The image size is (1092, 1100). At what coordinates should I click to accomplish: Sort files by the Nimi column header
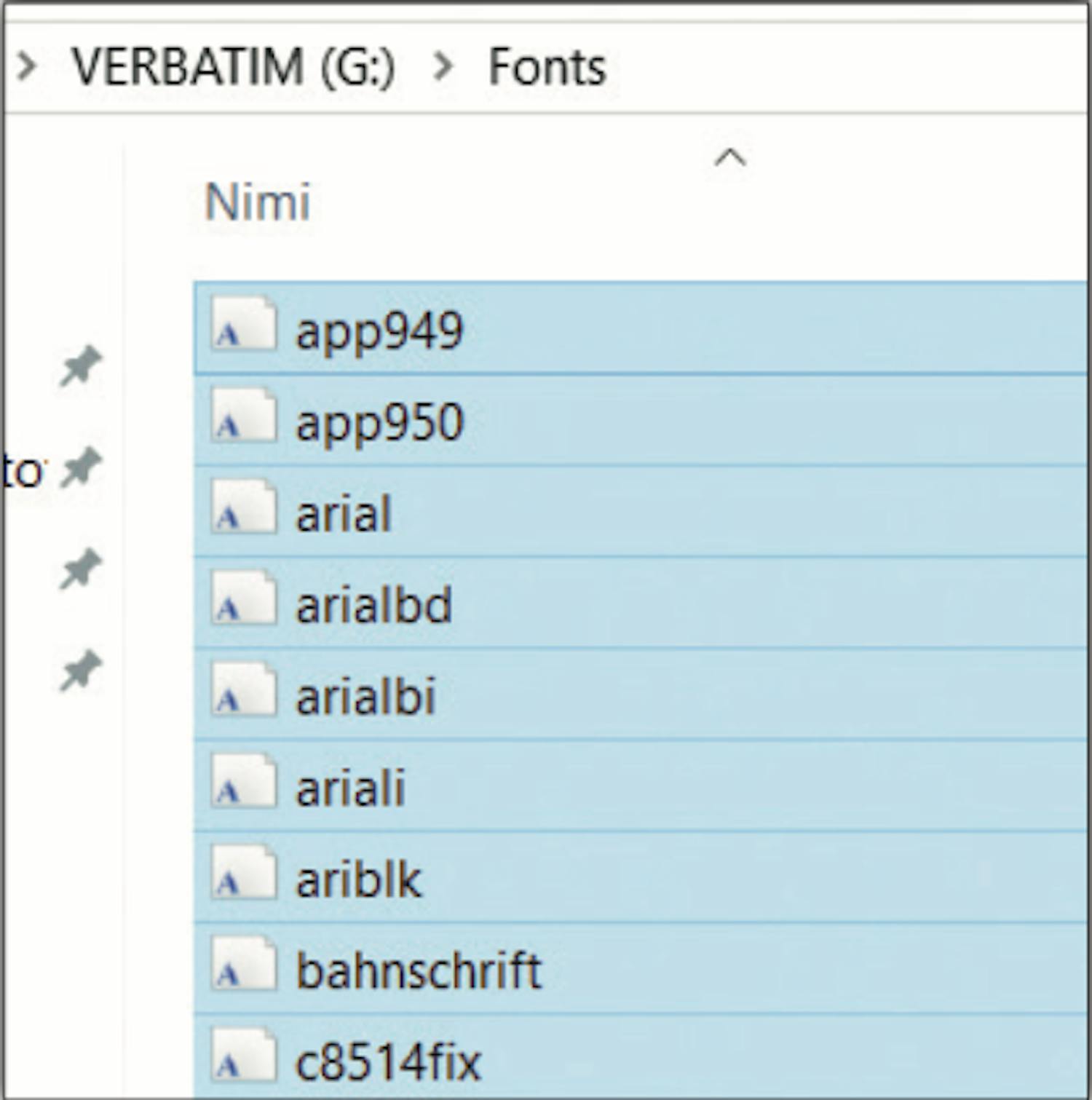tap(258, 202)
